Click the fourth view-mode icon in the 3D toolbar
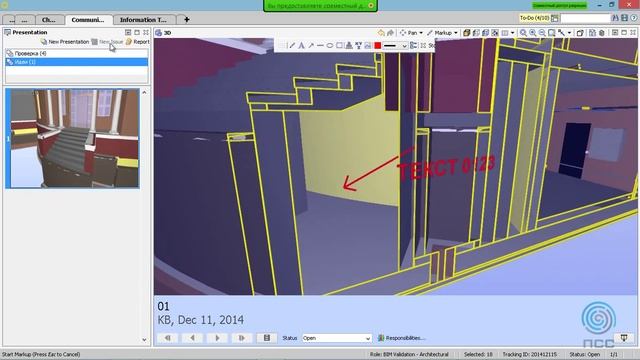The height and width of the screenshot is (360, 640). pos(495,33)
